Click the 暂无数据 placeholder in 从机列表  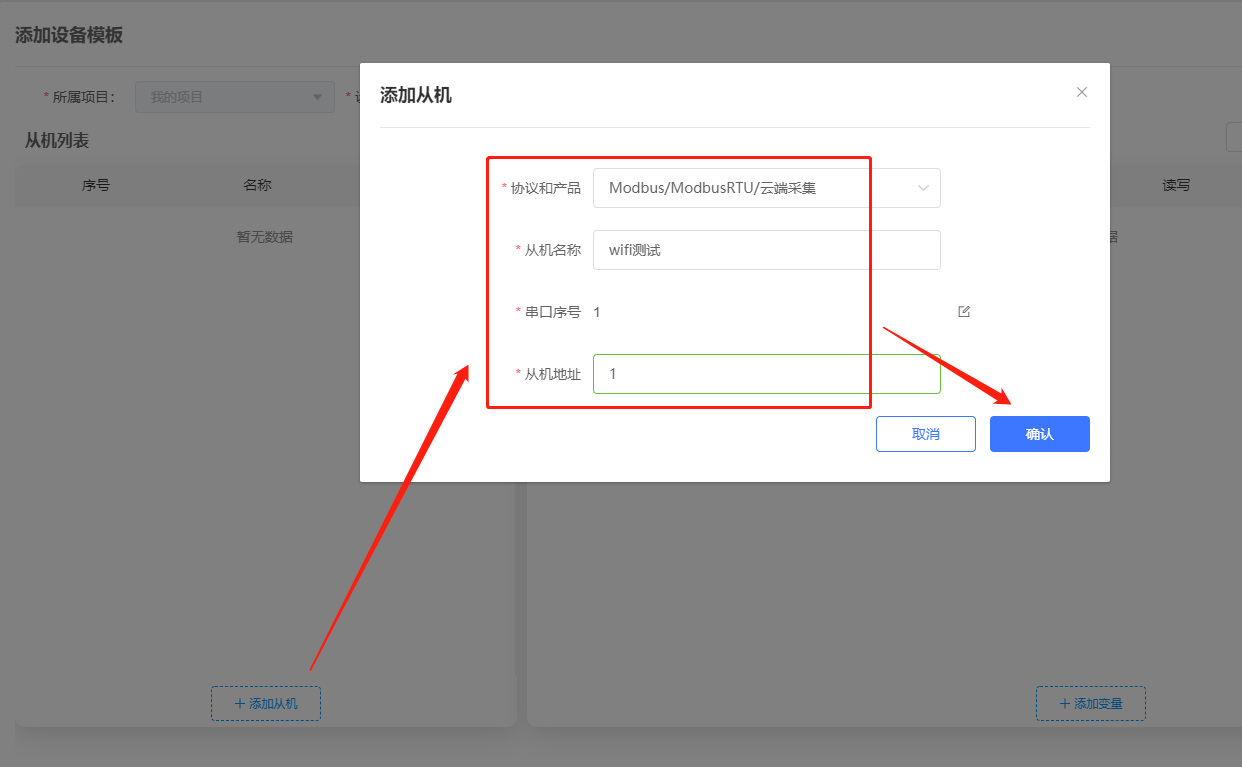(265, 237)
